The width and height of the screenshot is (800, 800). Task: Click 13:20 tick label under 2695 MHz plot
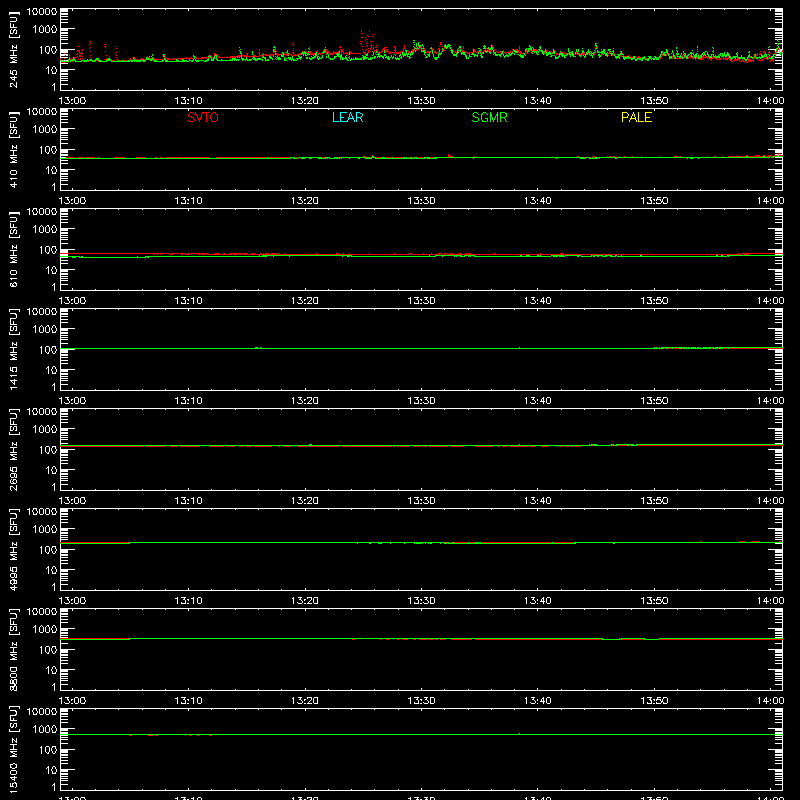click(x=305, y=501)
